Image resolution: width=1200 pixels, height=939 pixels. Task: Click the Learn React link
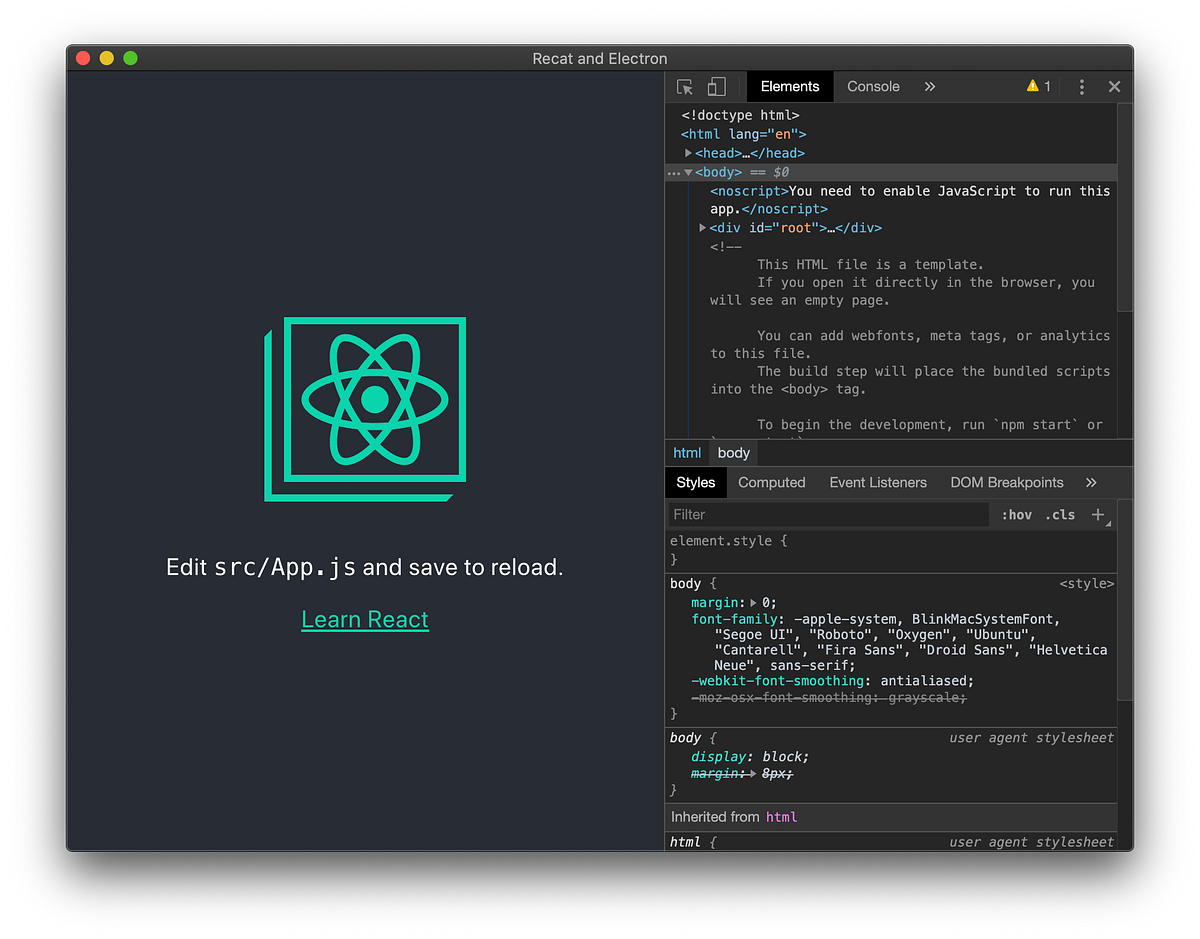[365, 619]
